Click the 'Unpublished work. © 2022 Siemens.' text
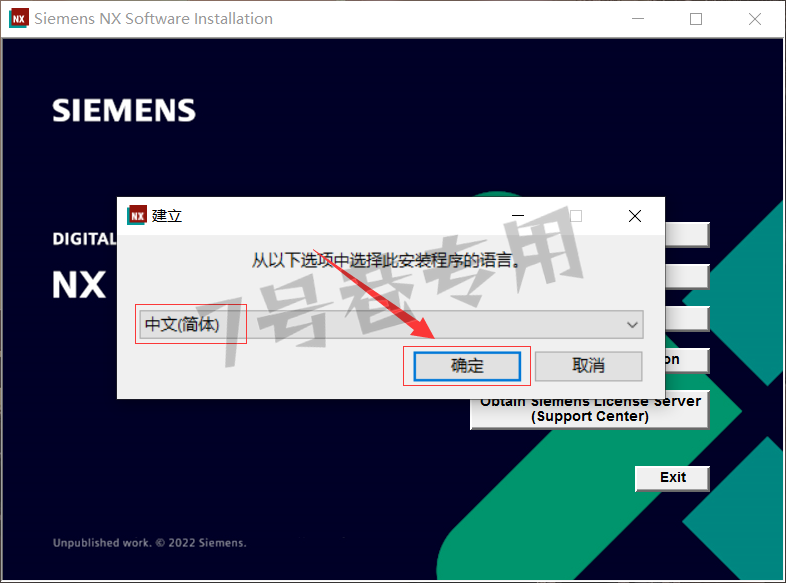This screenshot has width=786, height=583. [x=149, y=543]
